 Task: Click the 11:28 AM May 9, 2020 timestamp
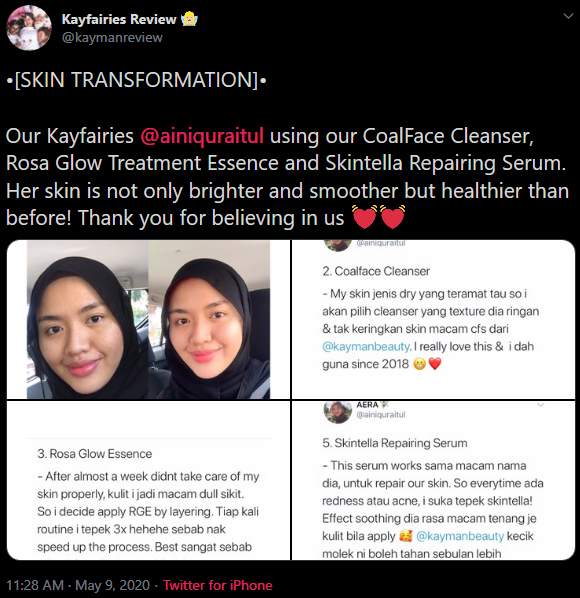78,585
